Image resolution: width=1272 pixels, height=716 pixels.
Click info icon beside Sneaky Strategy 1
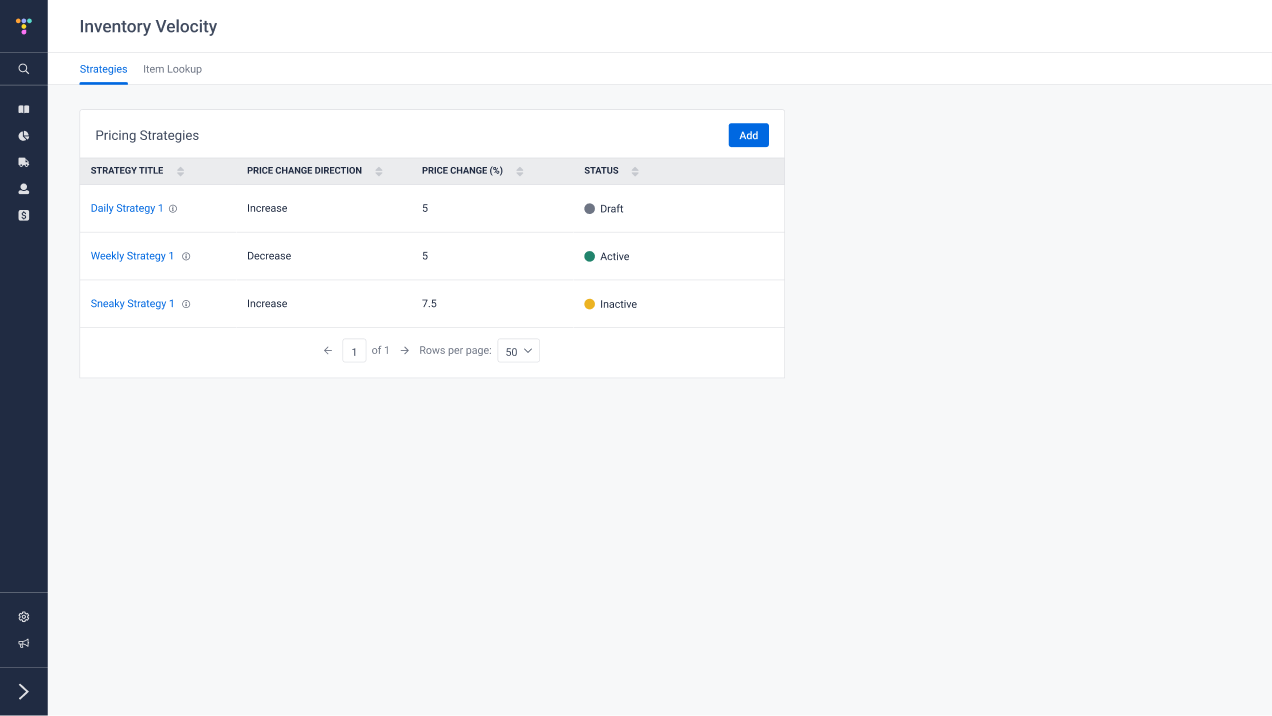coord(186,304)
